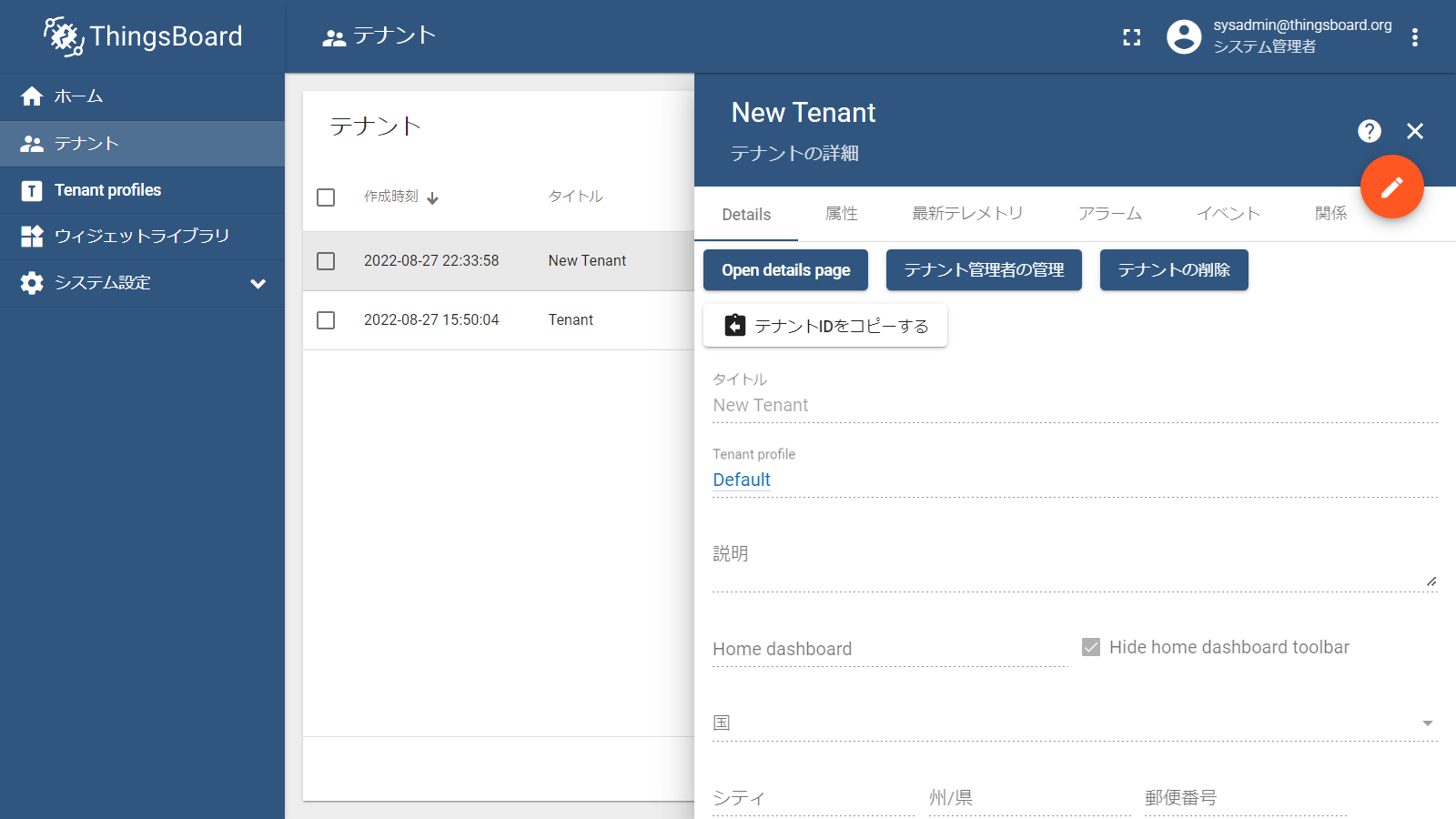Click the ThingsBoard logo icon
The height and width of the screenshot is (819, 1456).
click(64, 36)
